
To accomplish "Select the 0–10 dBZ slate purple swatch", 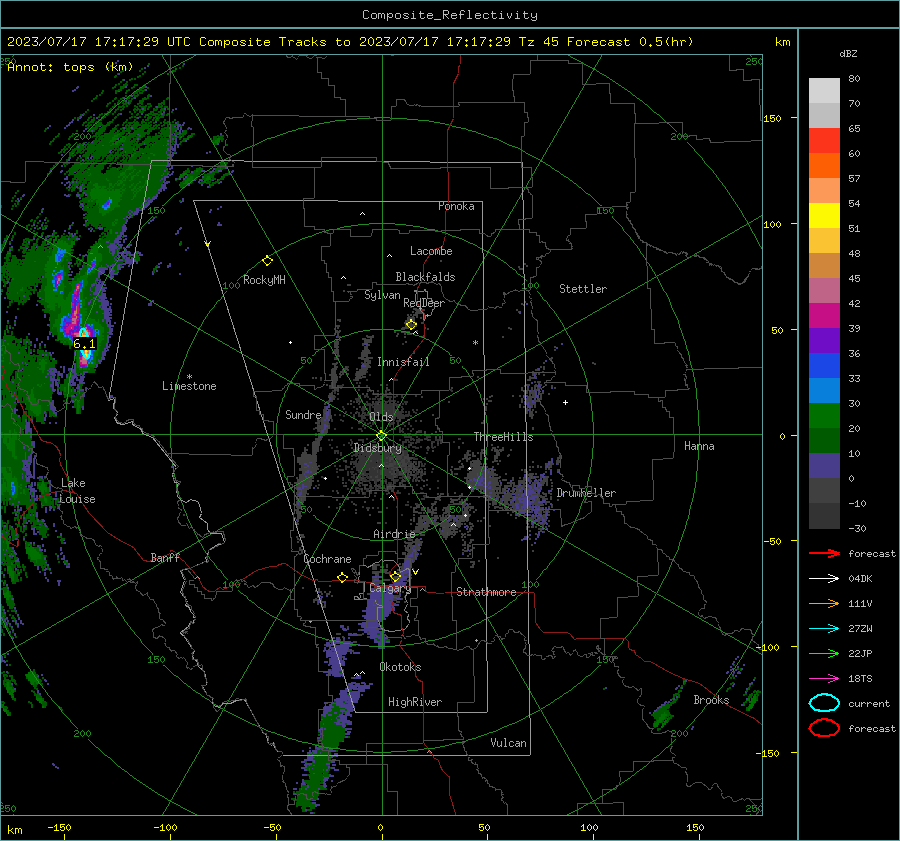I will pyautogui.click(x=824, y=466).
